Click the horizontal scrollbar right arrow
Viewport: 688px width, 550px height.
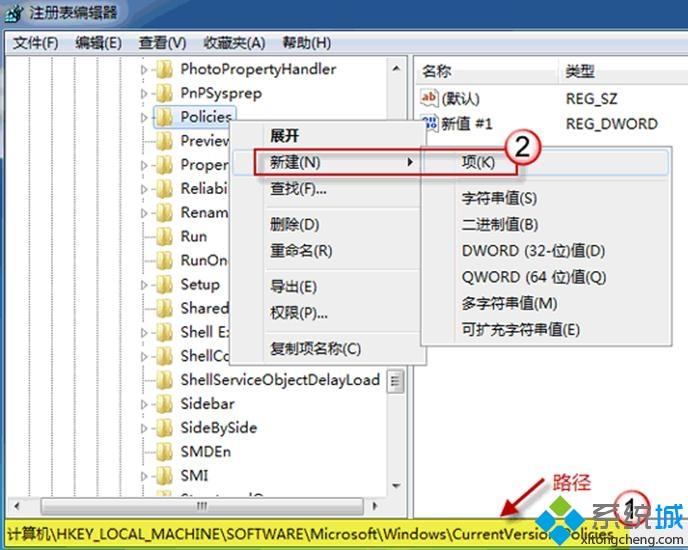[374, 506]
